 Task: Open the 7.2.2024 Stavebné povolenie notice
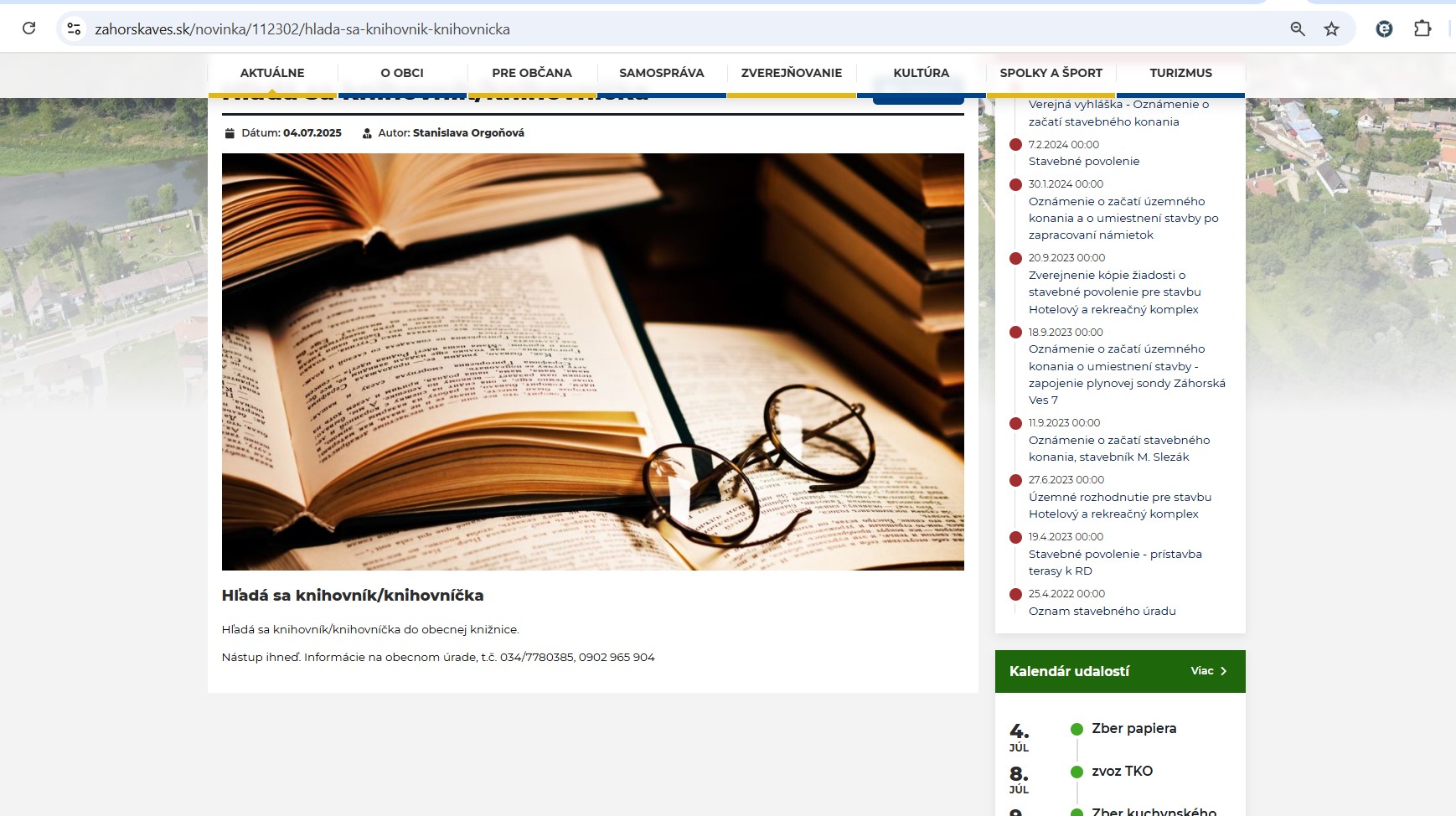[x=1084, y=162]
